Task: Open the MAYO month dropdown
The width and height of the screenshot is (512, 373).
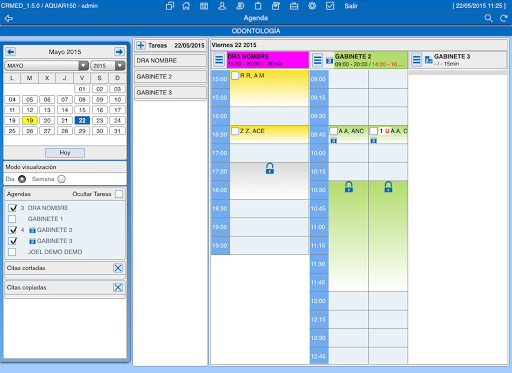Action: point(46,66)
